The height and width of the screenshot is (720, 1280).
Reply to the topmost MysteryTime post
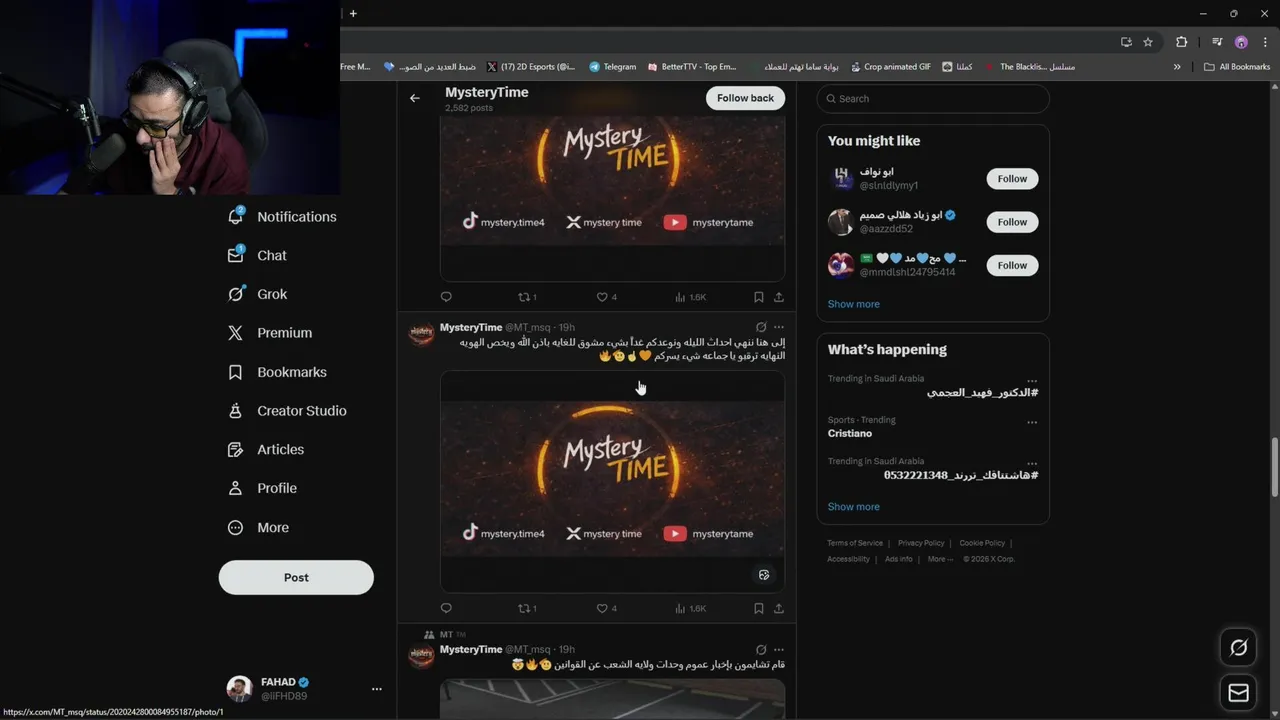(446, 297)
